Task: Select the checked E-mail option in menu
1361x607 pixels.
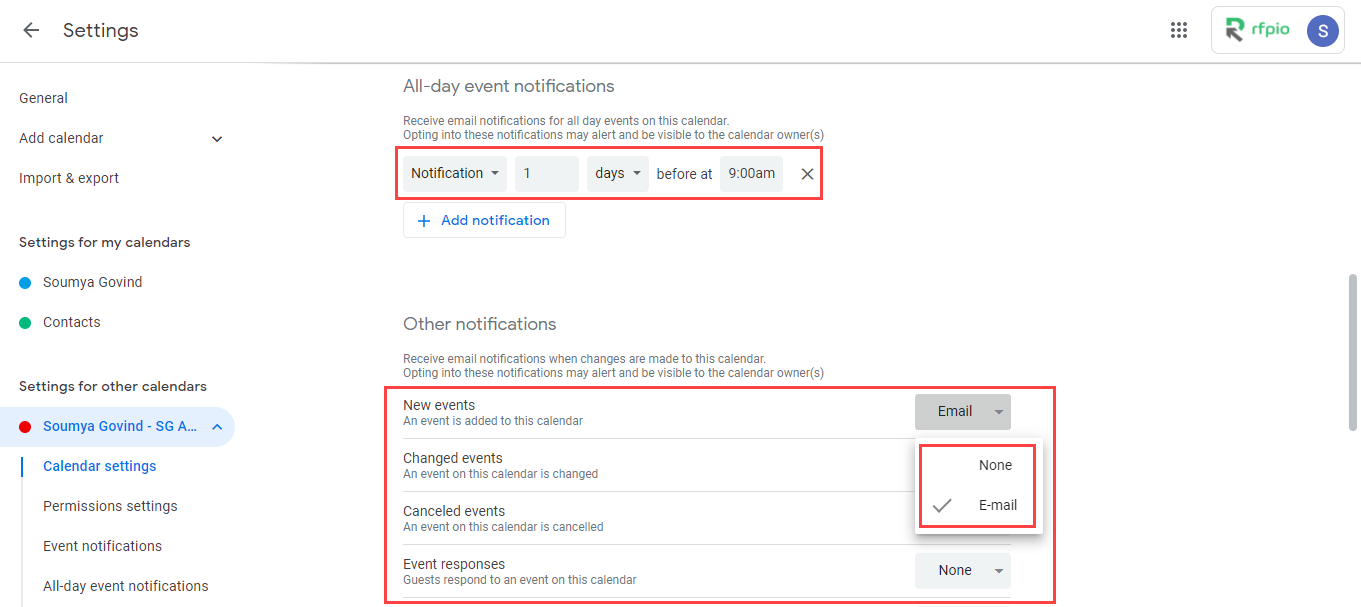Action: coord(997,505)
